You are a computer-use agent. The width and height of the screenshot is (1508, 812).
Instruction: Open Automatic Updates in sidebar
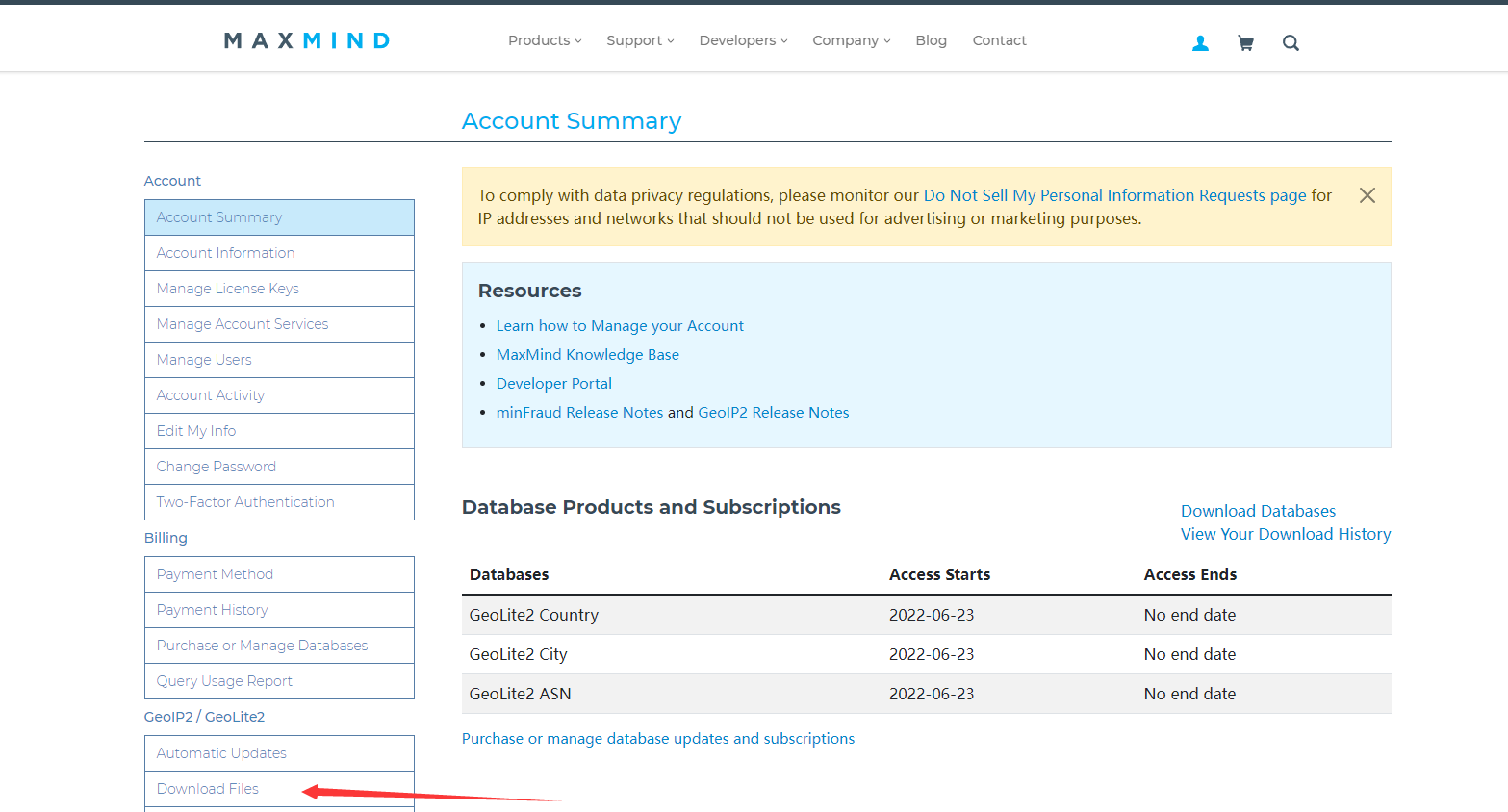[279, 753]
